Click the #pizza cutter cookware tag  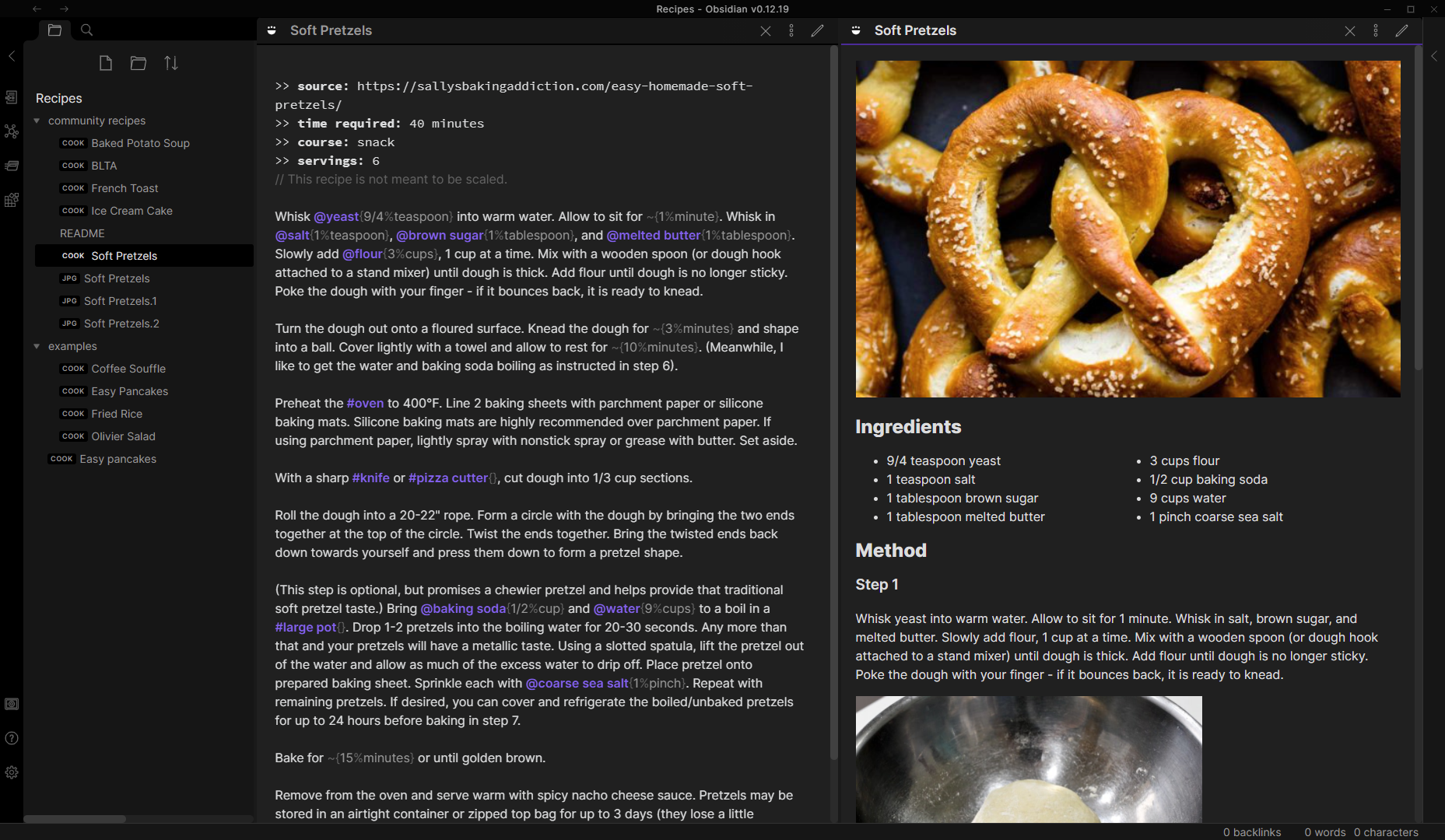click(x=448, y=478)
